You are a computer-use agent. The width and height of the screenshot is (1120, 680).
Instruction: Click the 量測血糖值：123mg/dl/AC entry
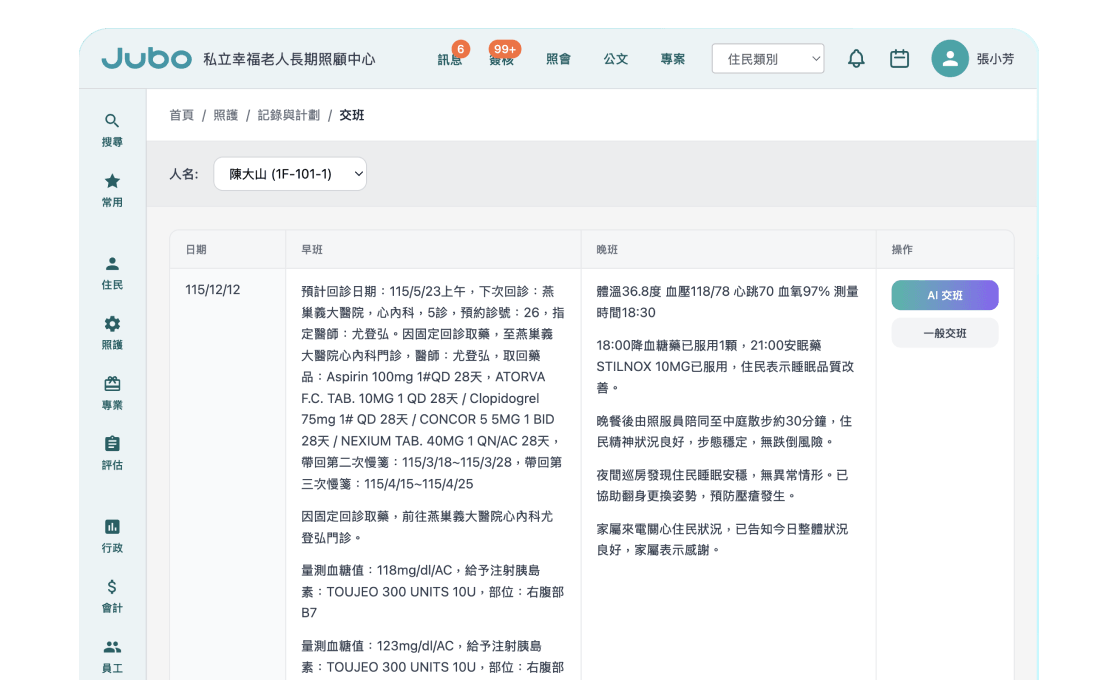coord(433,656)
